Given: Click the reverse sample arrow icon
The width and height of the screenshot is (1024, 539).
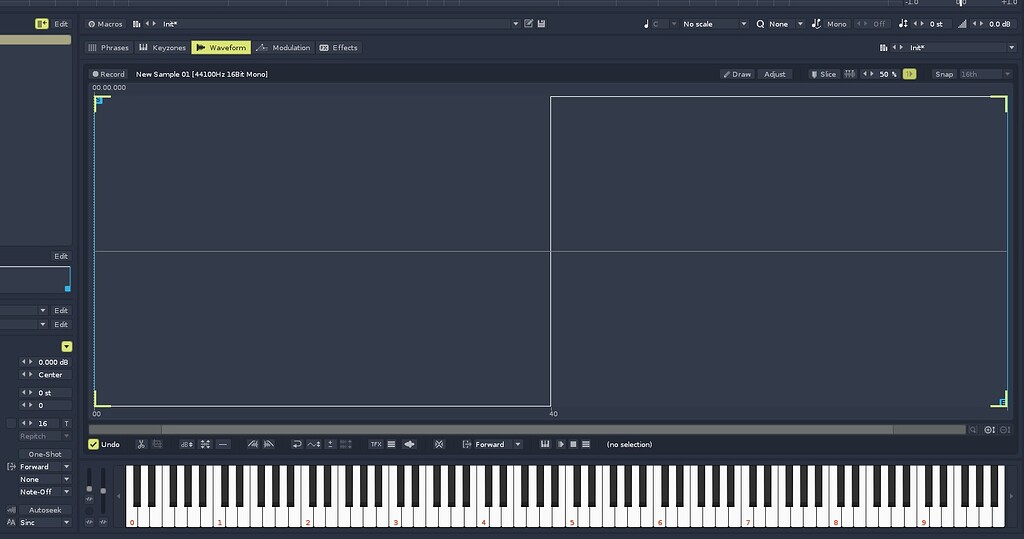Looking at the screenshot, I should pyautogui.click(x=296, y=444).
